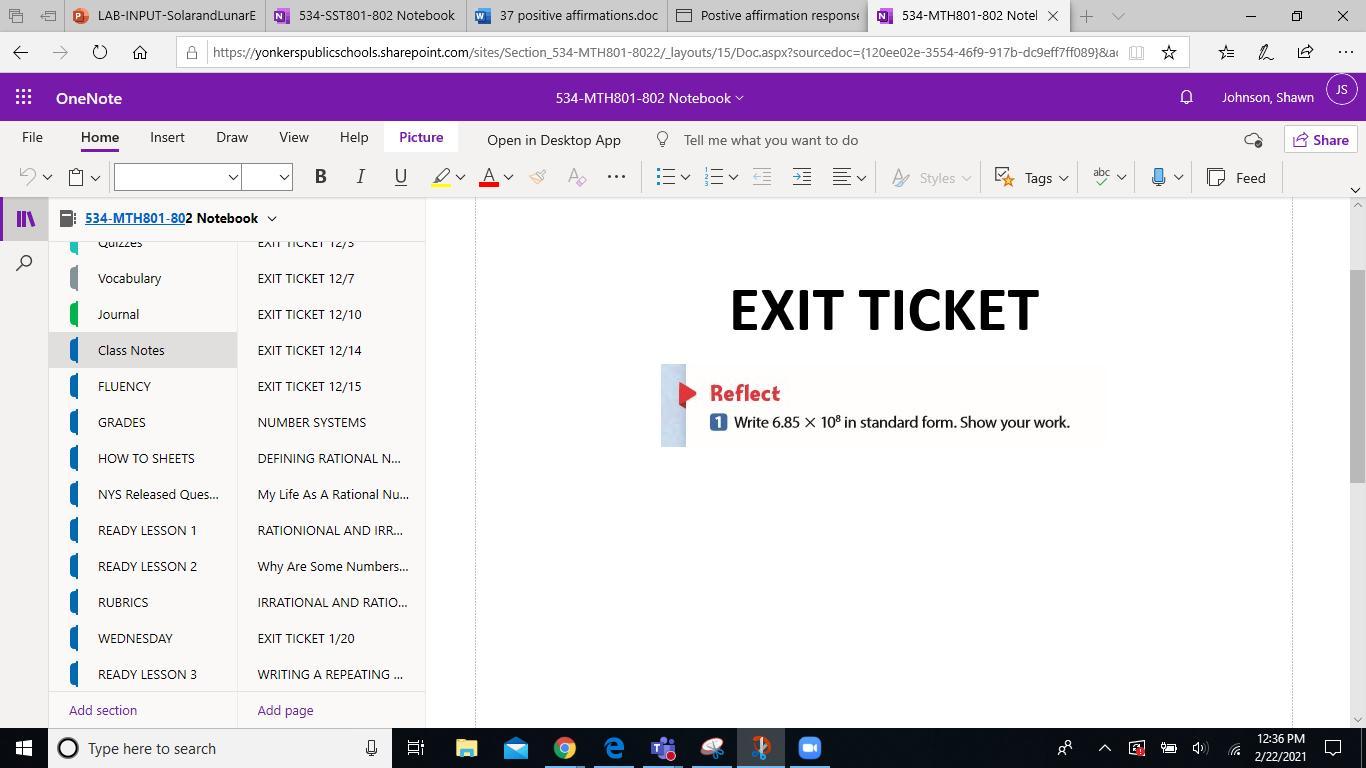Open the Vocabulary section

tap(129, 278)
